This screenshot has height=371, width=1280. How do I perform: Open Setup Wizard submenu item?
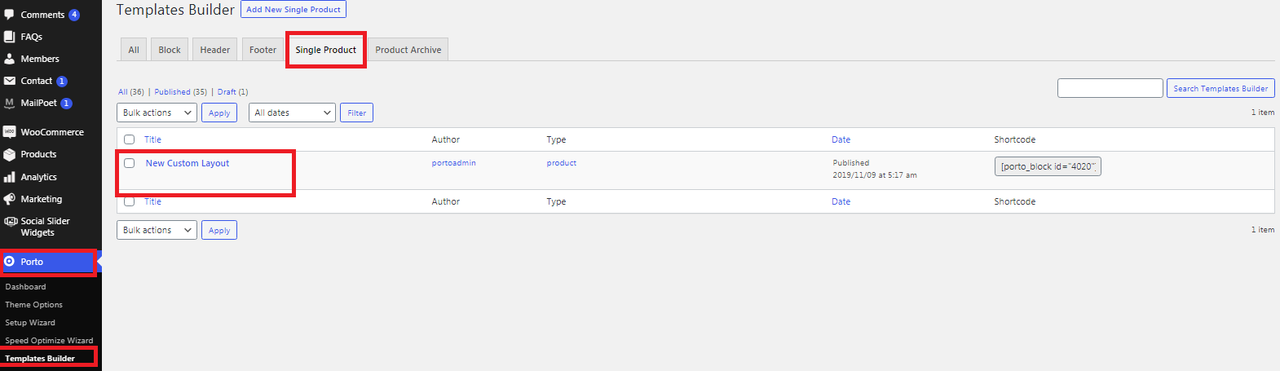coord(30,323)
